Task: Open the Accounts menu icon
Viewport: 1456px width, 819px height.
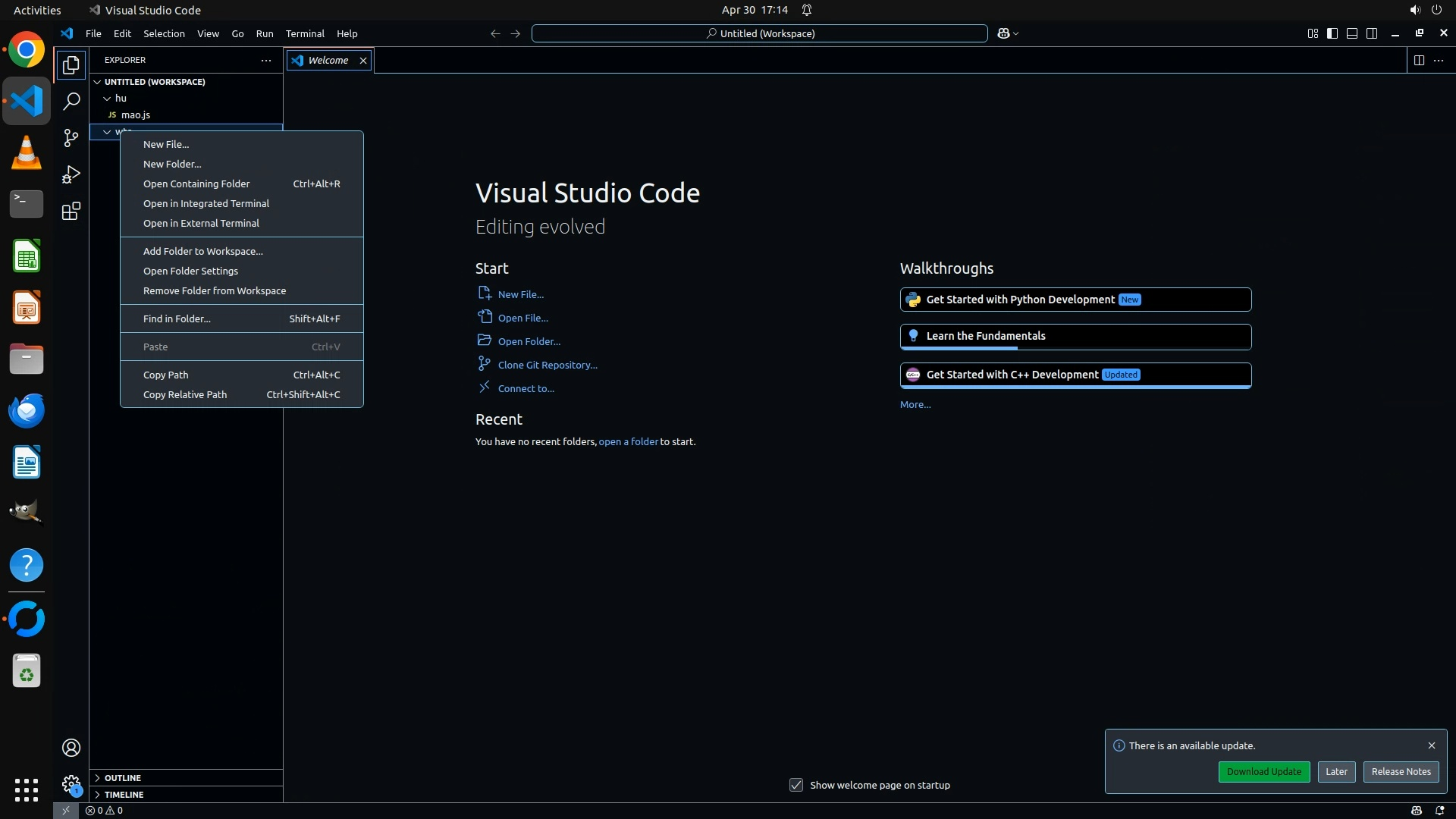Action: click(71, 748)
